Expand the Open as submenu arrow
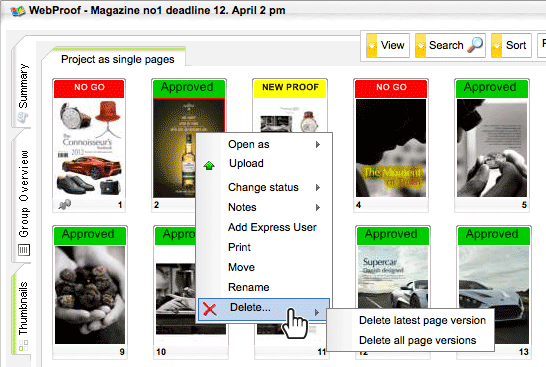 (x=318, y=145)
